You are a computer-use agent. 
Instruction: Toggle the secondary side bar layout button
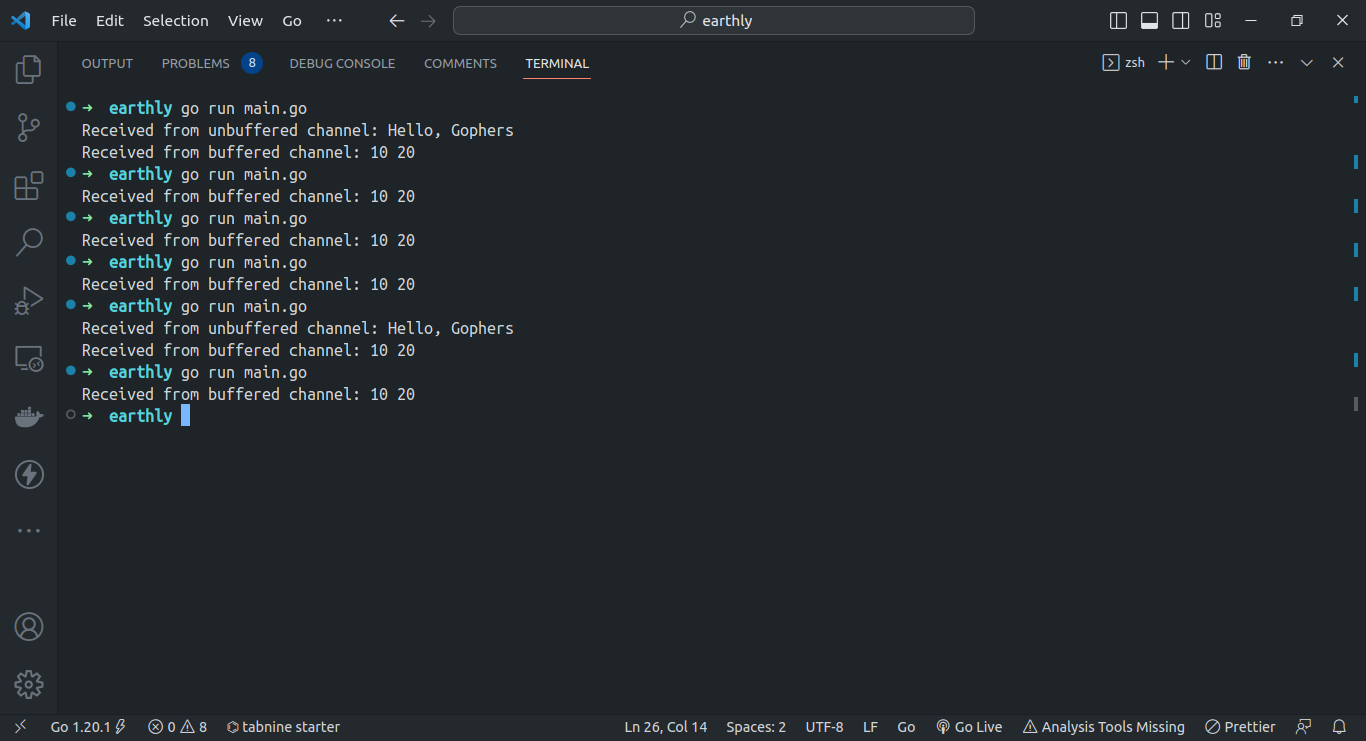coord(1181,21)
